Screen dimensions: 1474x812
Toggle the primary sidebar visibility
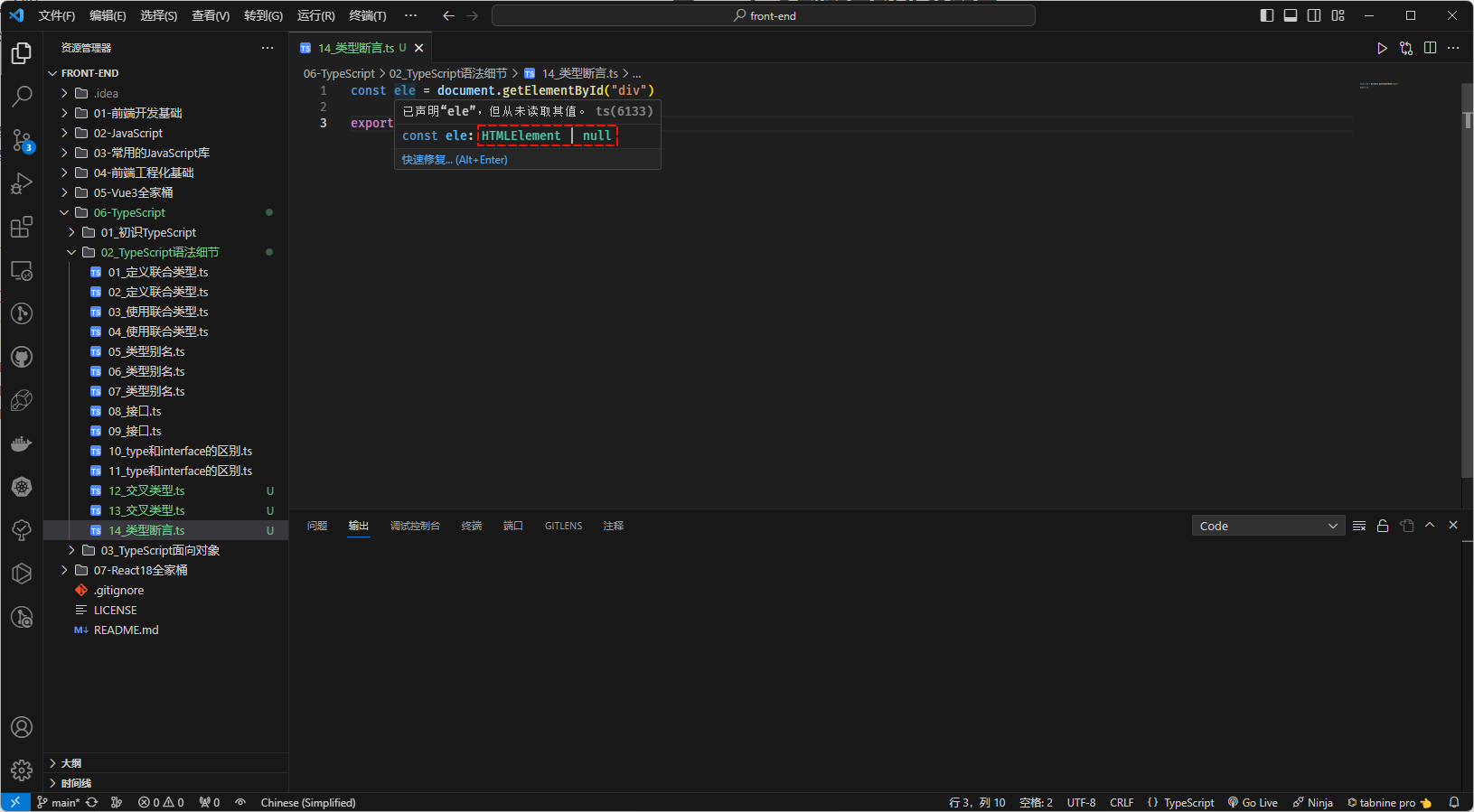point(1267,15)
